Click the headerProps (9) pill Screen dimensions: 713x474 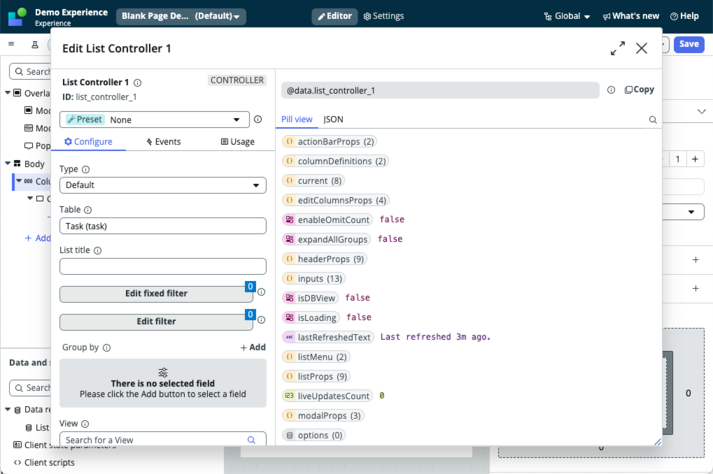[x=325, y=259]
